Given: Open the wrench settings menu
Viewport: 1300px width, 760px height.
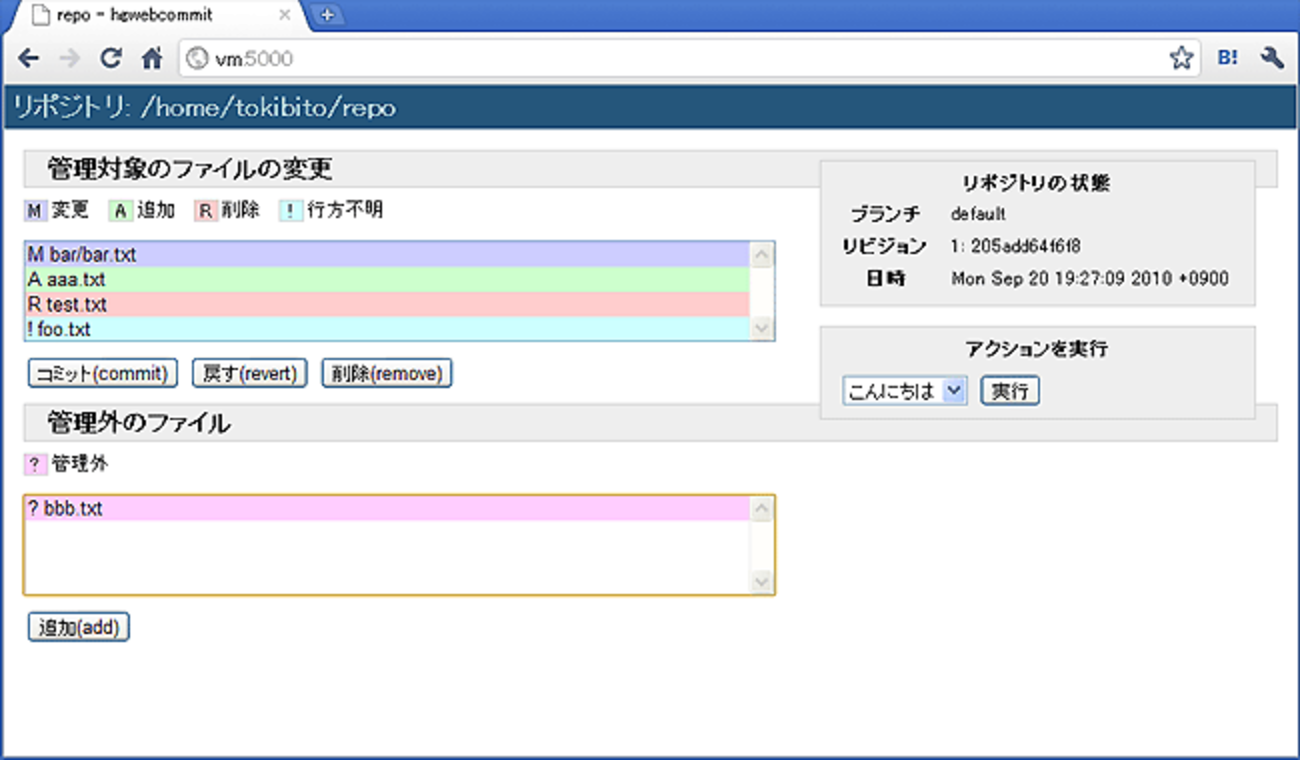Looking at the screenshot, I should click(1272, 59).
